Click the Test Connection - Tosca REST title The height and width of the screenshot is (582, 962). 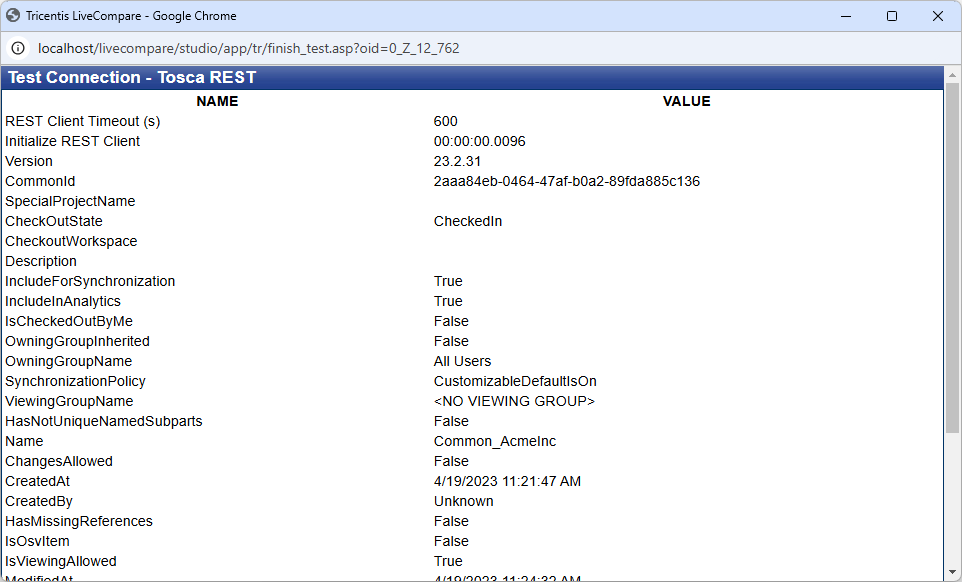pos(132,77)
